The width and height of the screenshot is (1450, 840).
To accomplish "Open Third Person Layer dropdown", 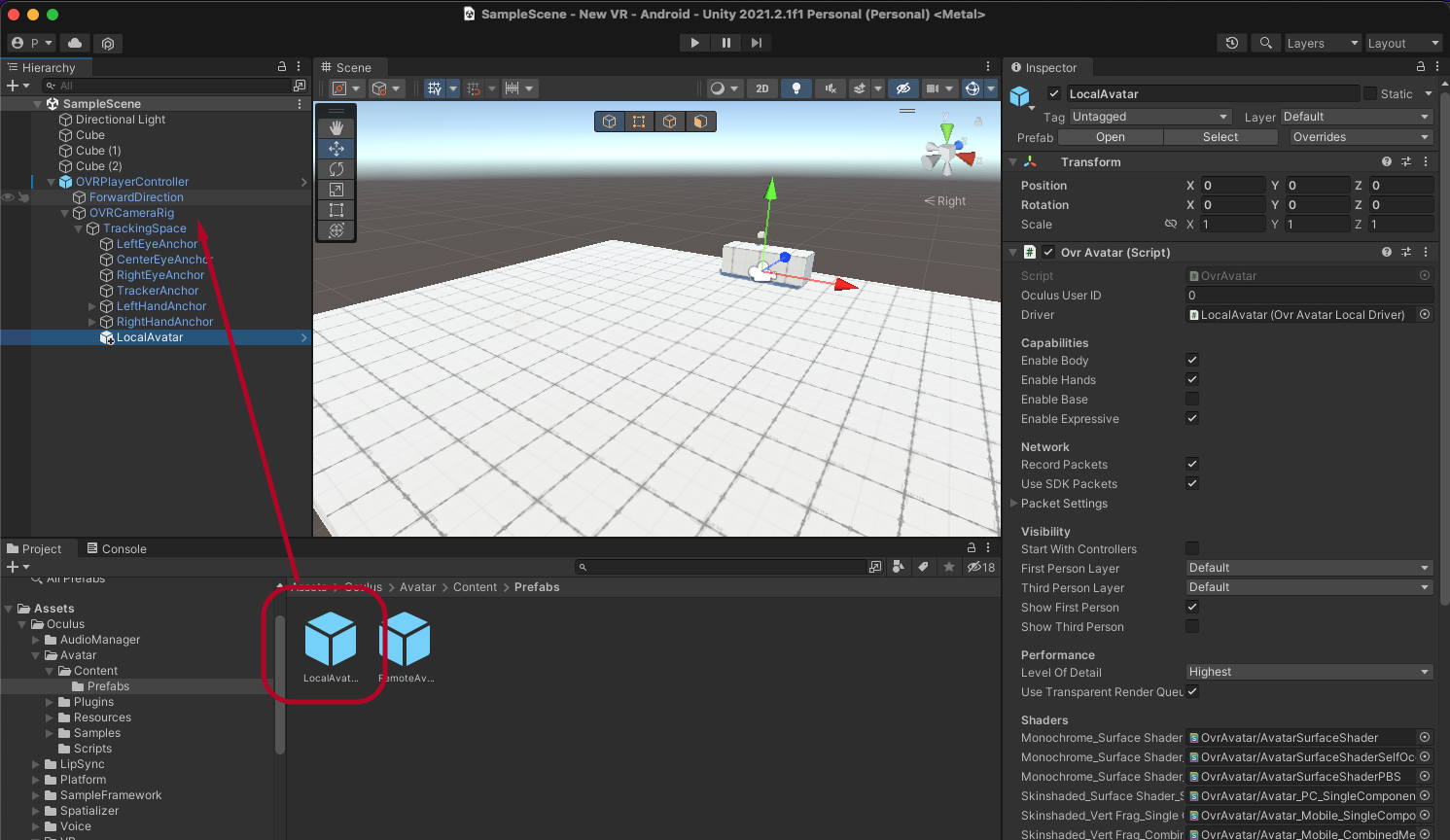I will [1309, 587].
